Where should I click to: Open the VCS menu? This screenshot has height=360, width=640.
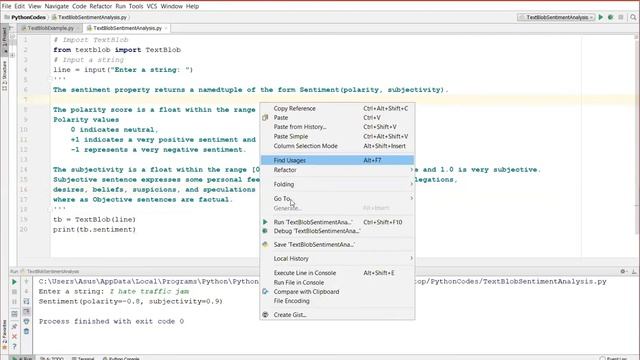click(x=152, y=6)
